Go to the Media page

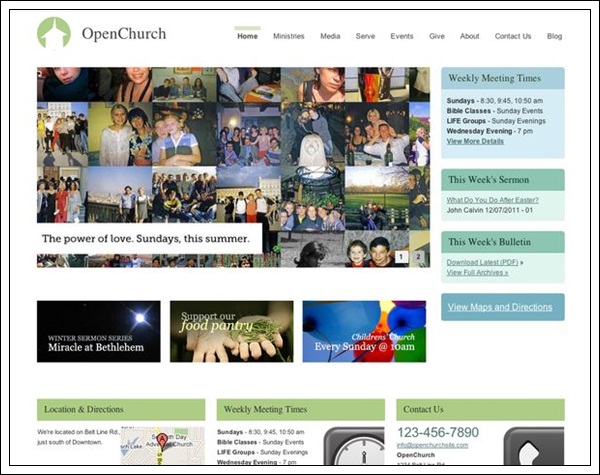330,36
